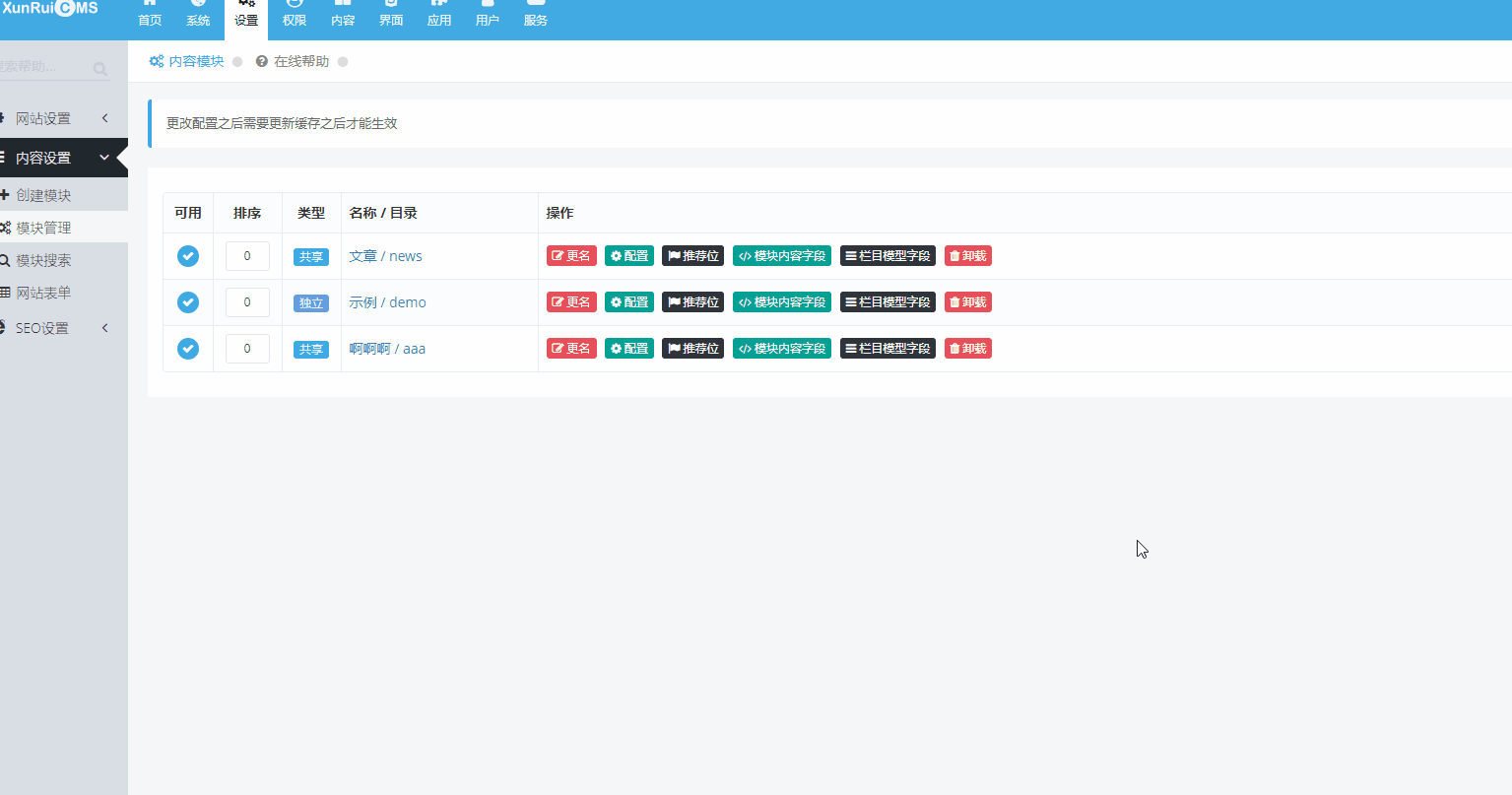Open the 在线帮助 link
Image resolution: width=1512 pixels, height=795 pixels.
[x=293, y=61]
